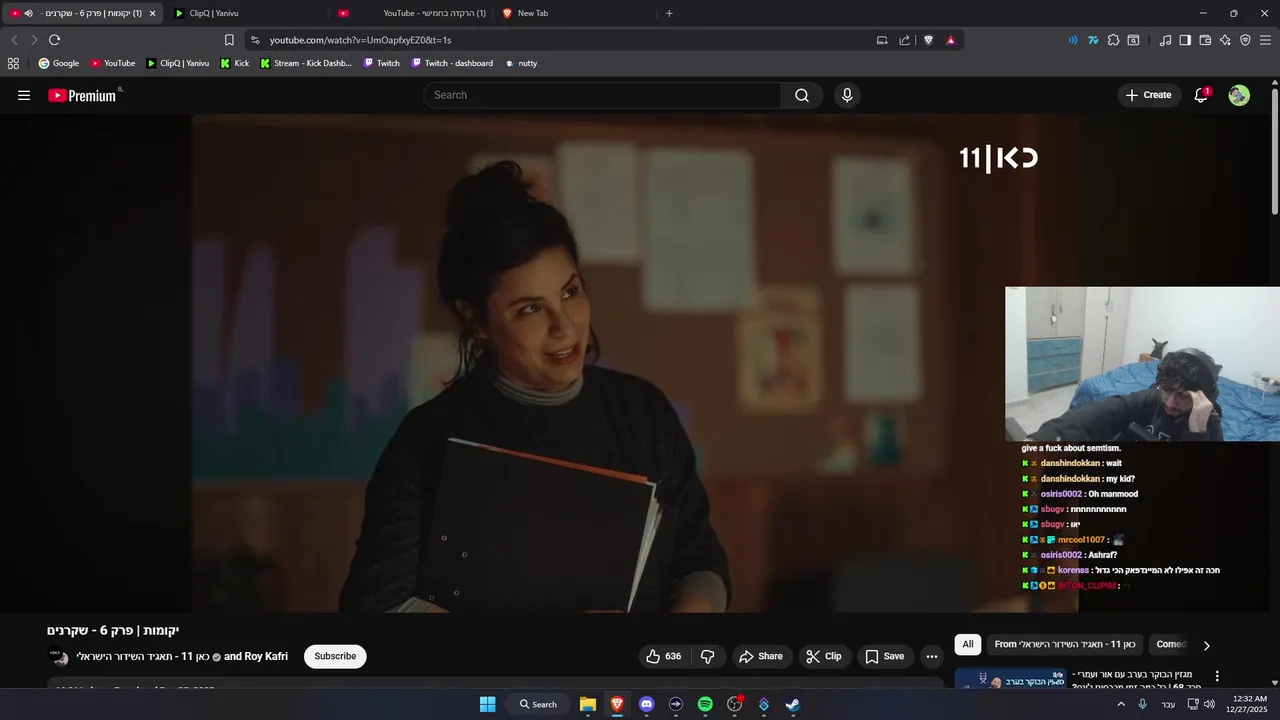1280x720 pixels.
Task: Click the blue sound-wave extension icon
Action: 1073,40
